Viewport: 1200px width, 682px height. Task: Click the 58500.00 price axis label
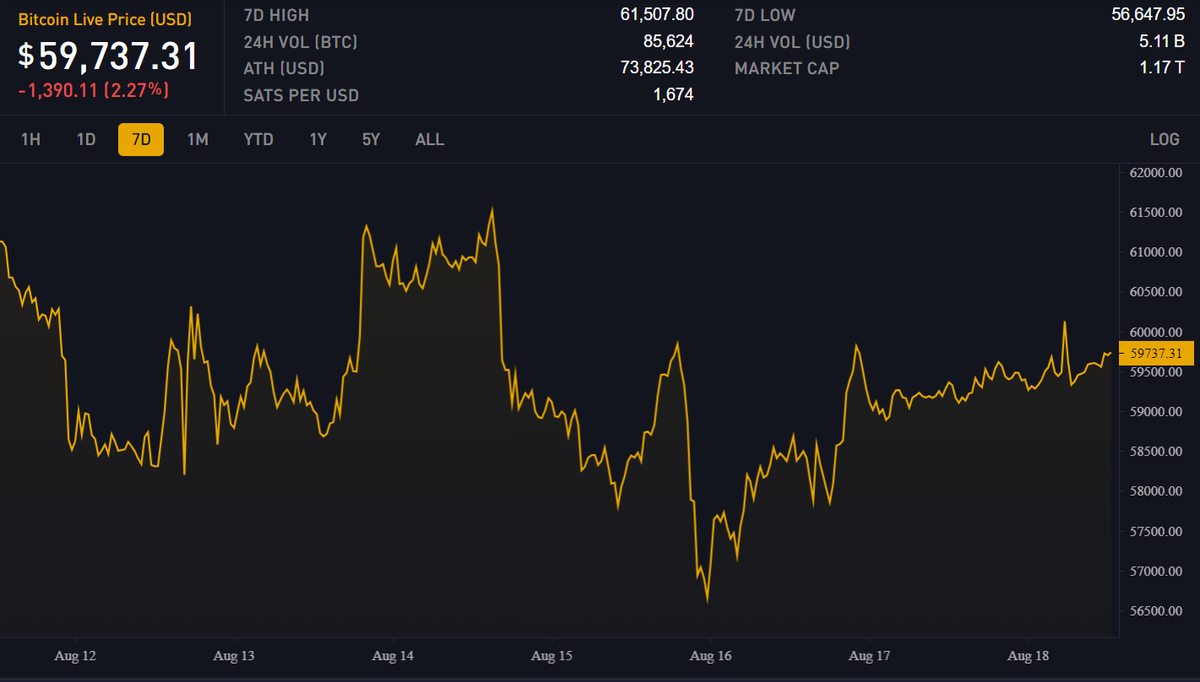point(1156,452)
